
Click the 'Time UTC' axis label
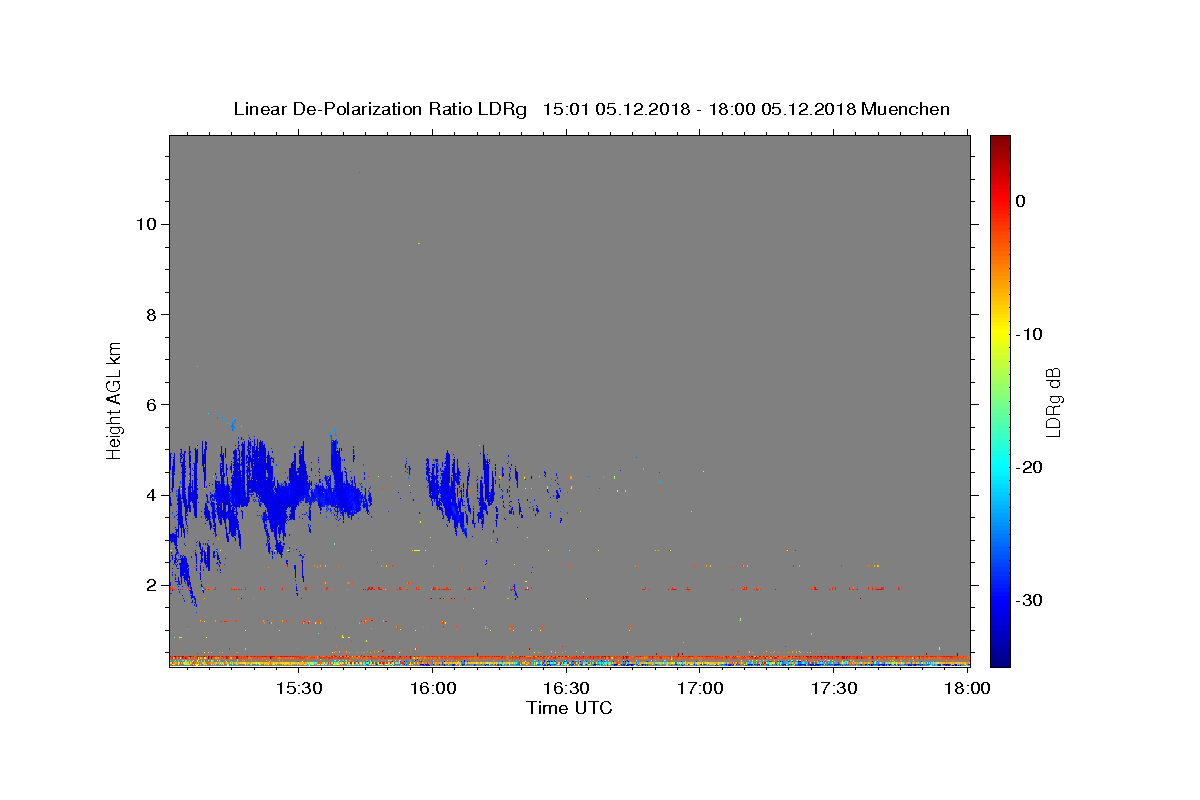coord(569,708)
